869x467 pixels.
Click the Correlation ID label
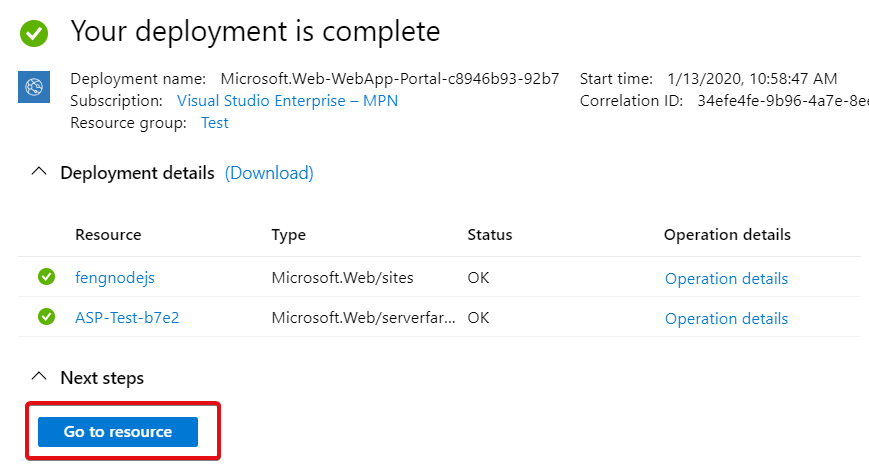(631, 101)
